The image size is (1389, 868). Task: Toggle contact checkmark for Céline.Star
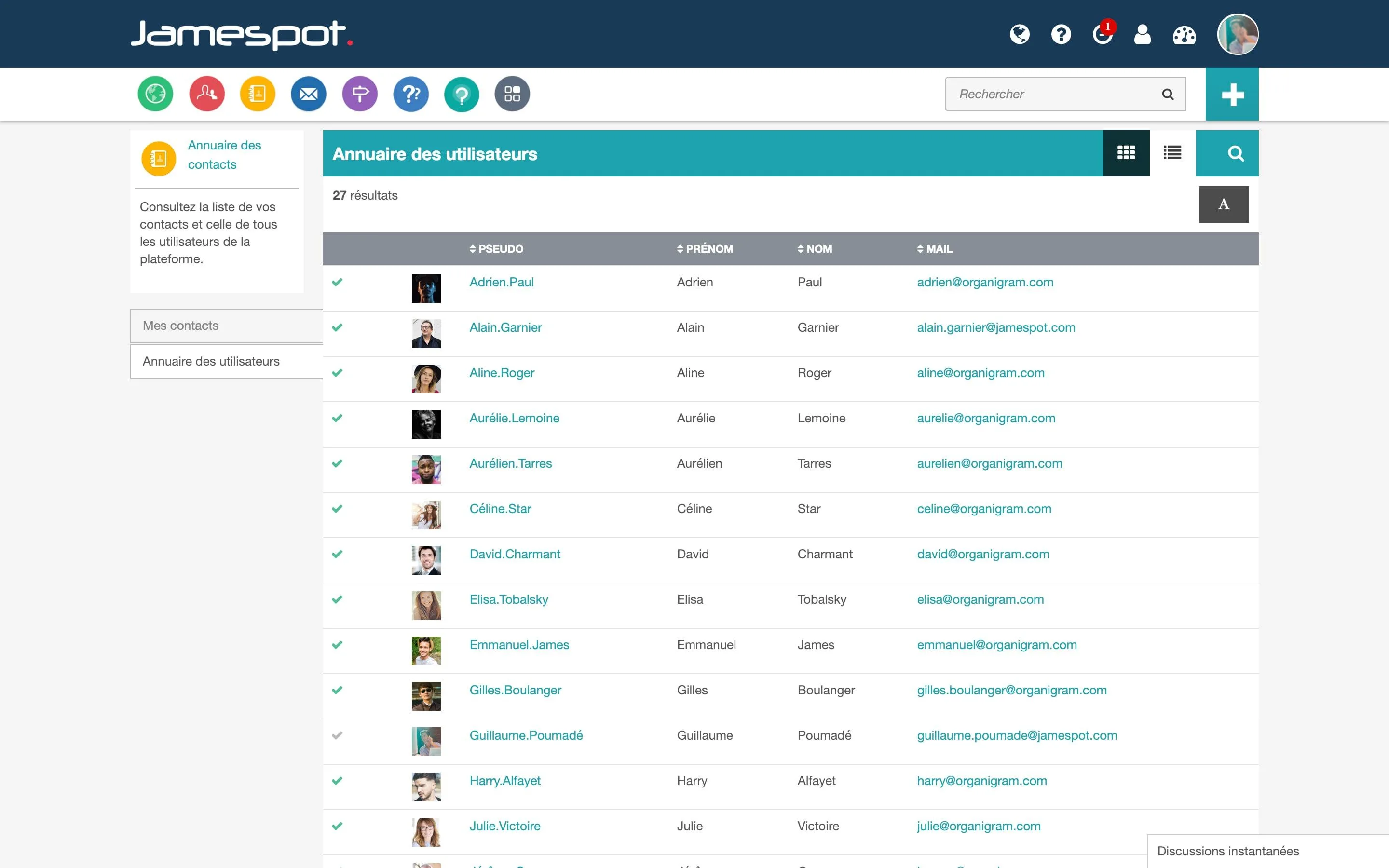click(x=338, y=509)
